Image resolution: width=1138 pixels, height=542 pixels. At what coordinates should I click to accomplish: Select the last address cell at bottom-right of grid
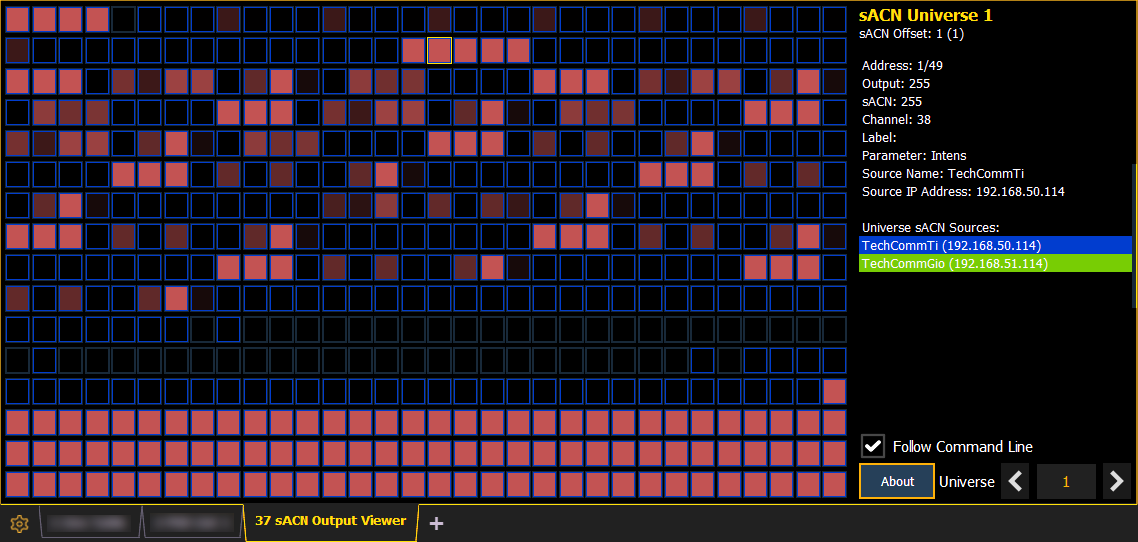pyautogui.click(x=834, y=485)
